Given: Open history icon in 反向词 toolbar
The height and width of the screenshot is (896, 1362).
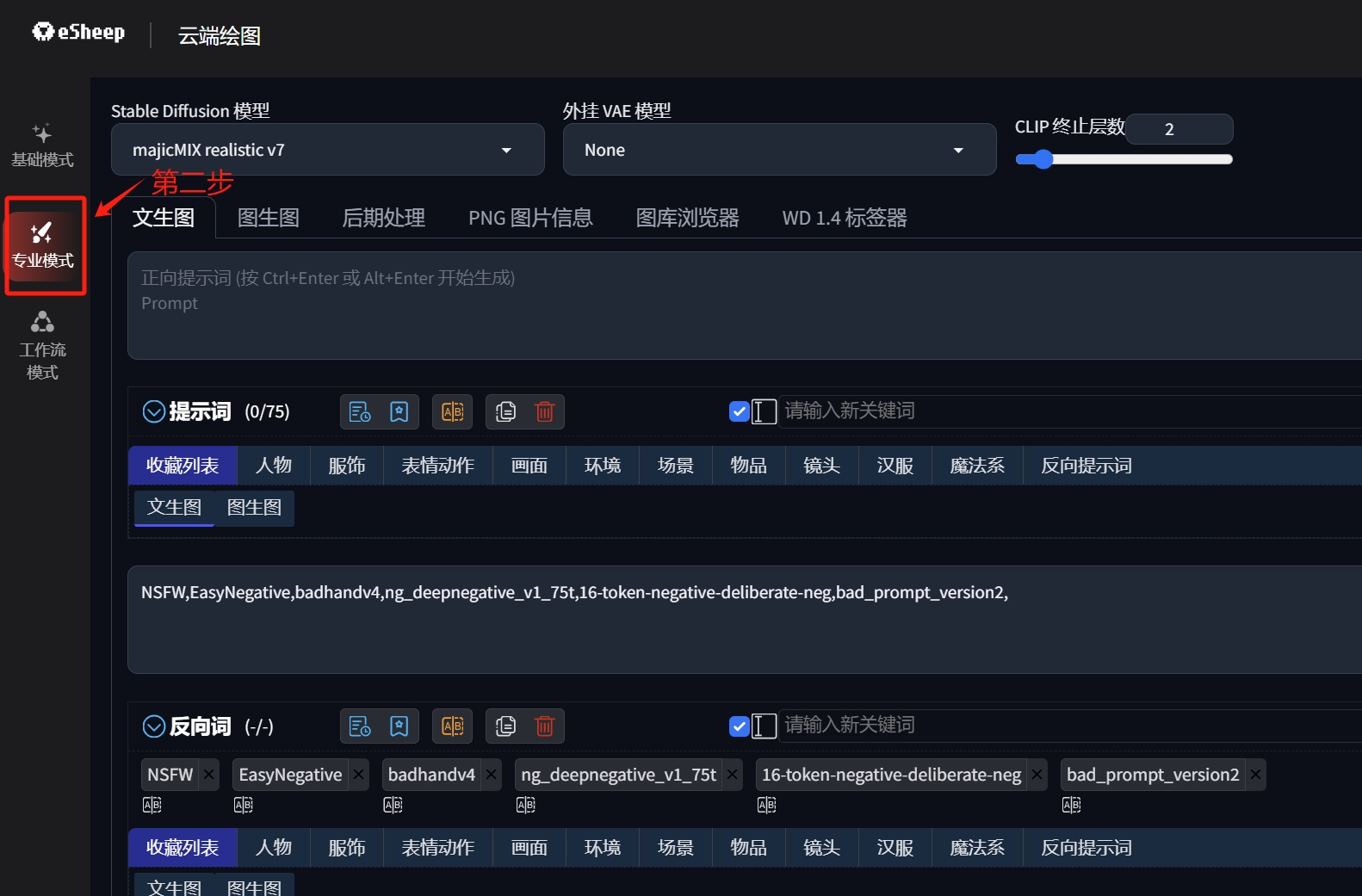Looking at the screenshot, I should click(x=360, y=726).
